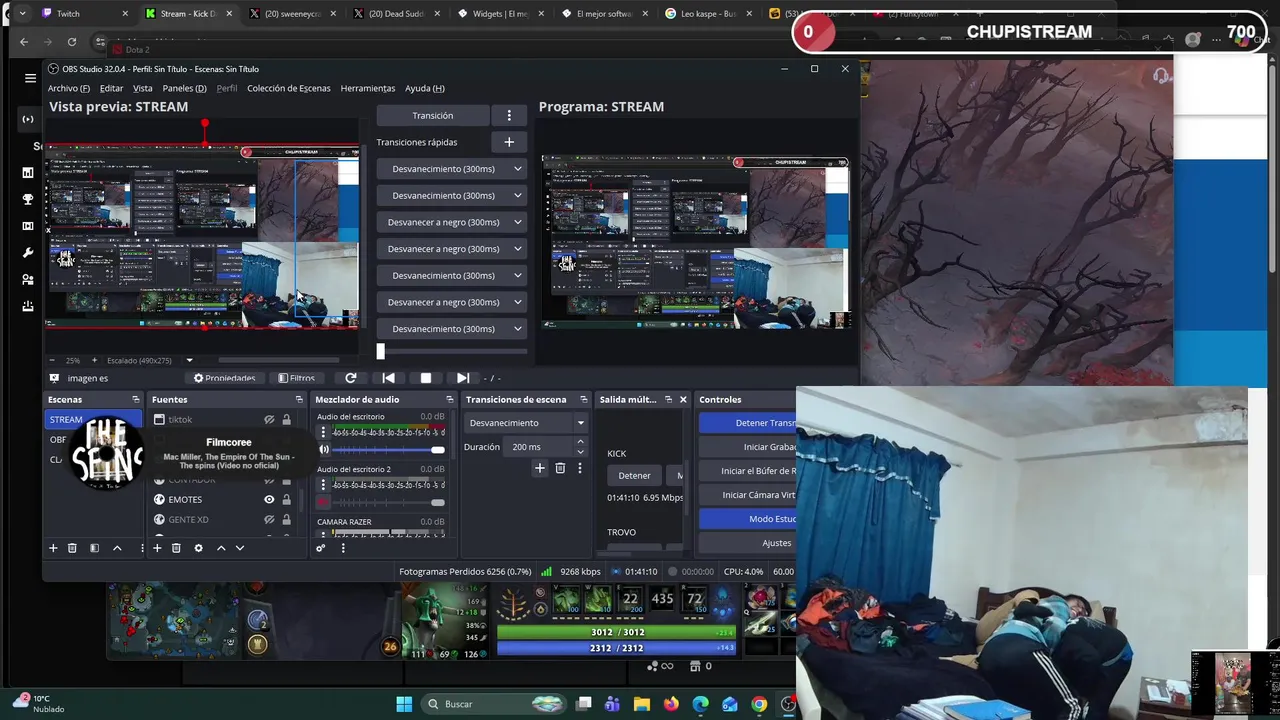
Task: Open Ajustes in Controles panel
Action: (x=748, y=543)
